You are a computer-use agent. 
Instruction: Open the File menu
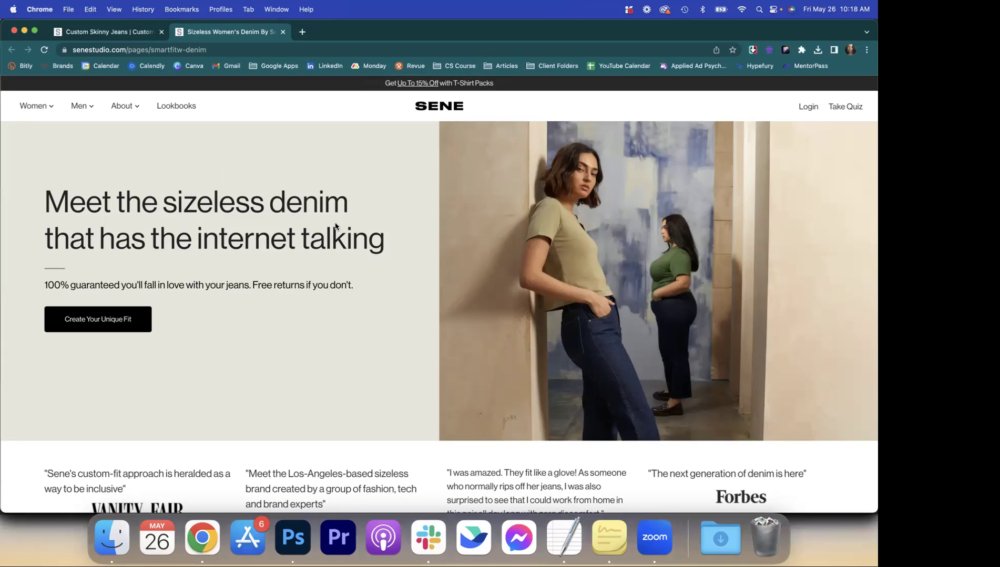coord(68,10)
